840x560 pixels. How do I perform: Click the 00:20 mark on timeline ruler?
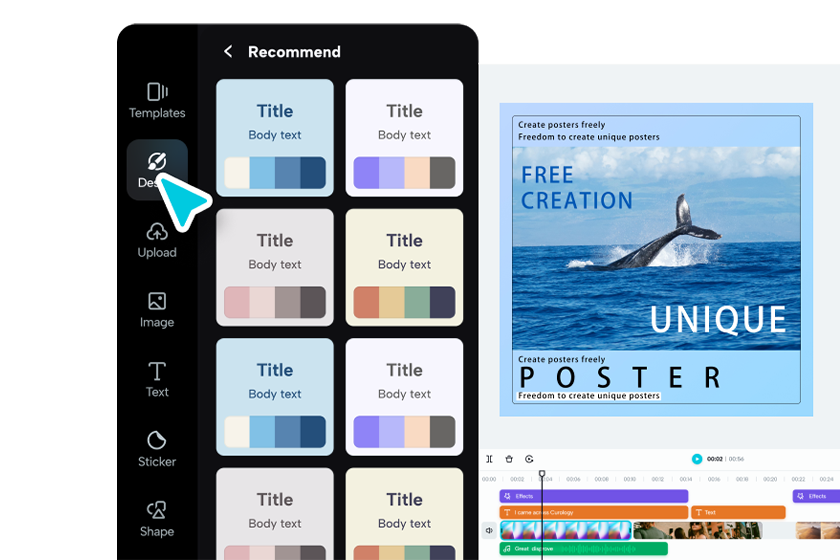pyautogui.click(x=770, y=479)
